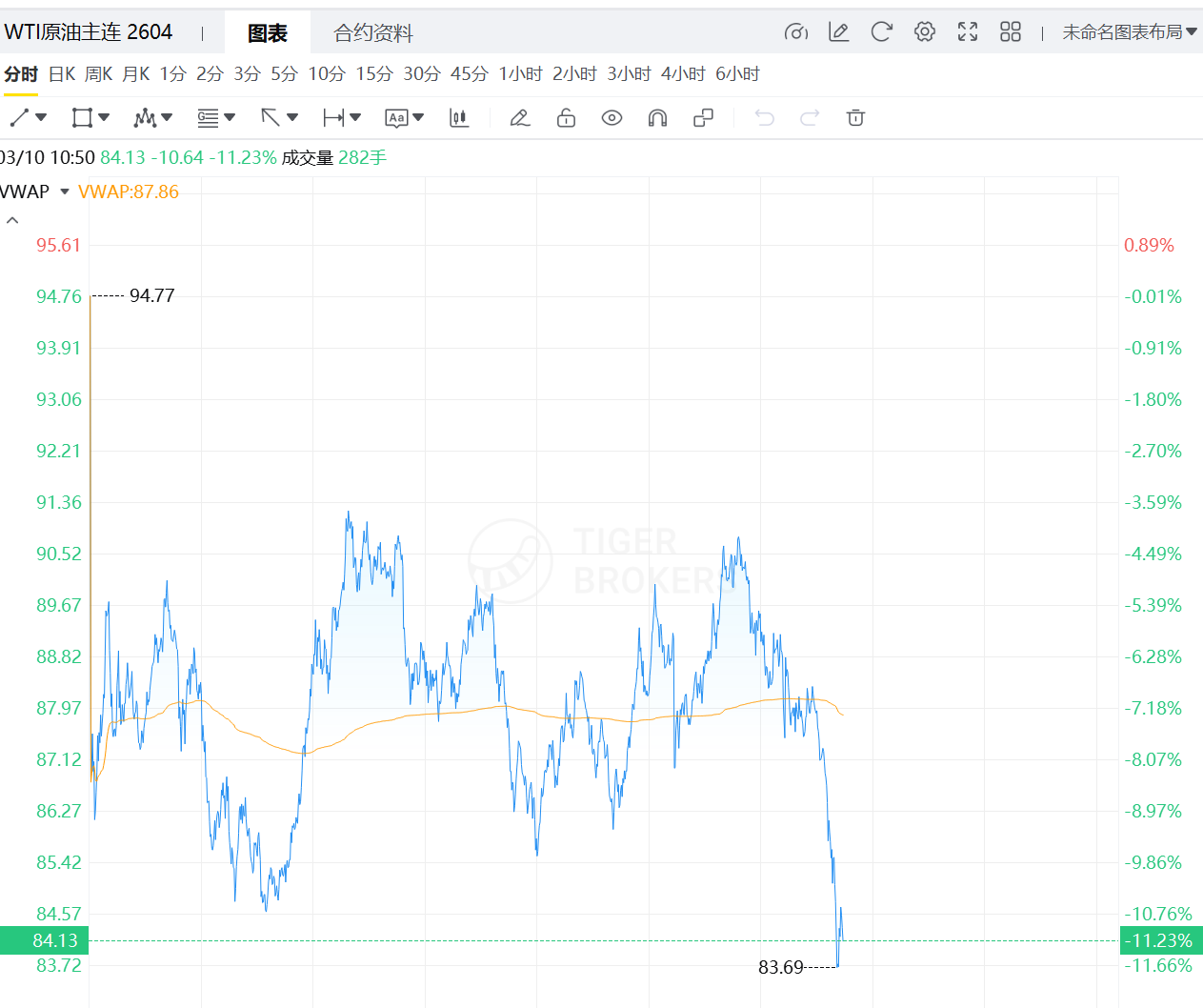Collapse the VWAP indicator with the chevron
This screenshot has width=1203, height=1008.
point(12,220)
